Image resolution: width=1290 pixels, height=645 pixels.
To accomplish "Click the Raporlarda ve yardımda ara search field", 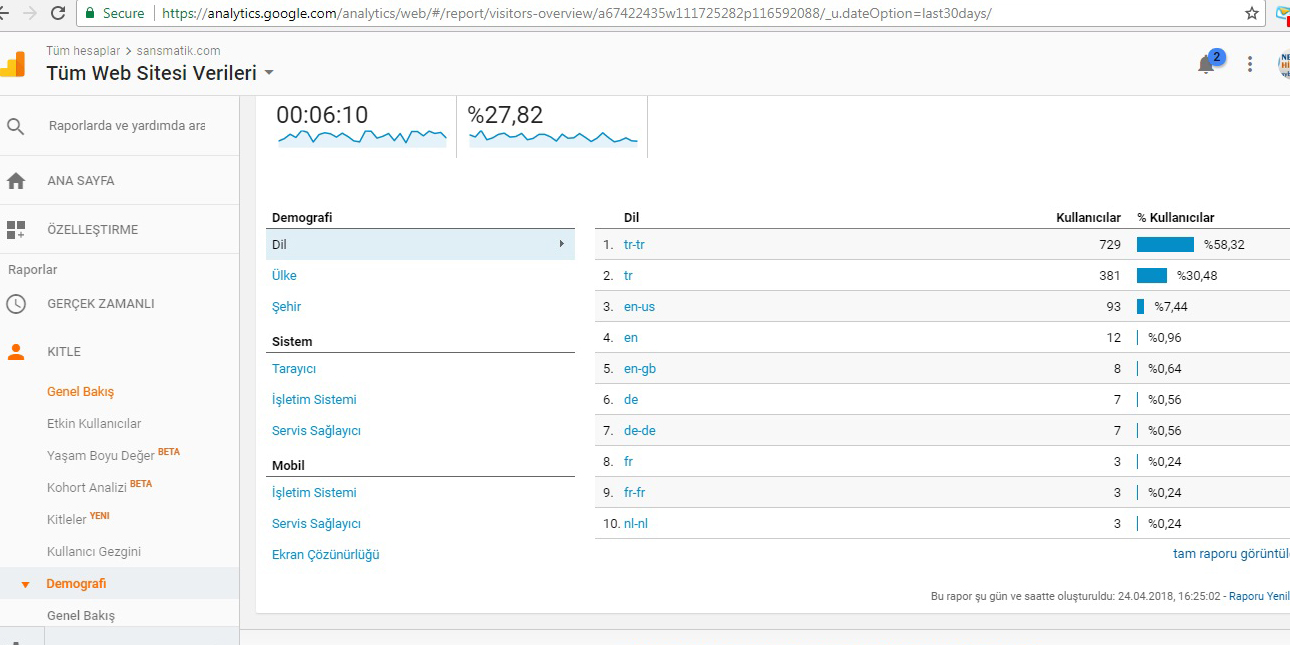I will [x=127, y=126].
